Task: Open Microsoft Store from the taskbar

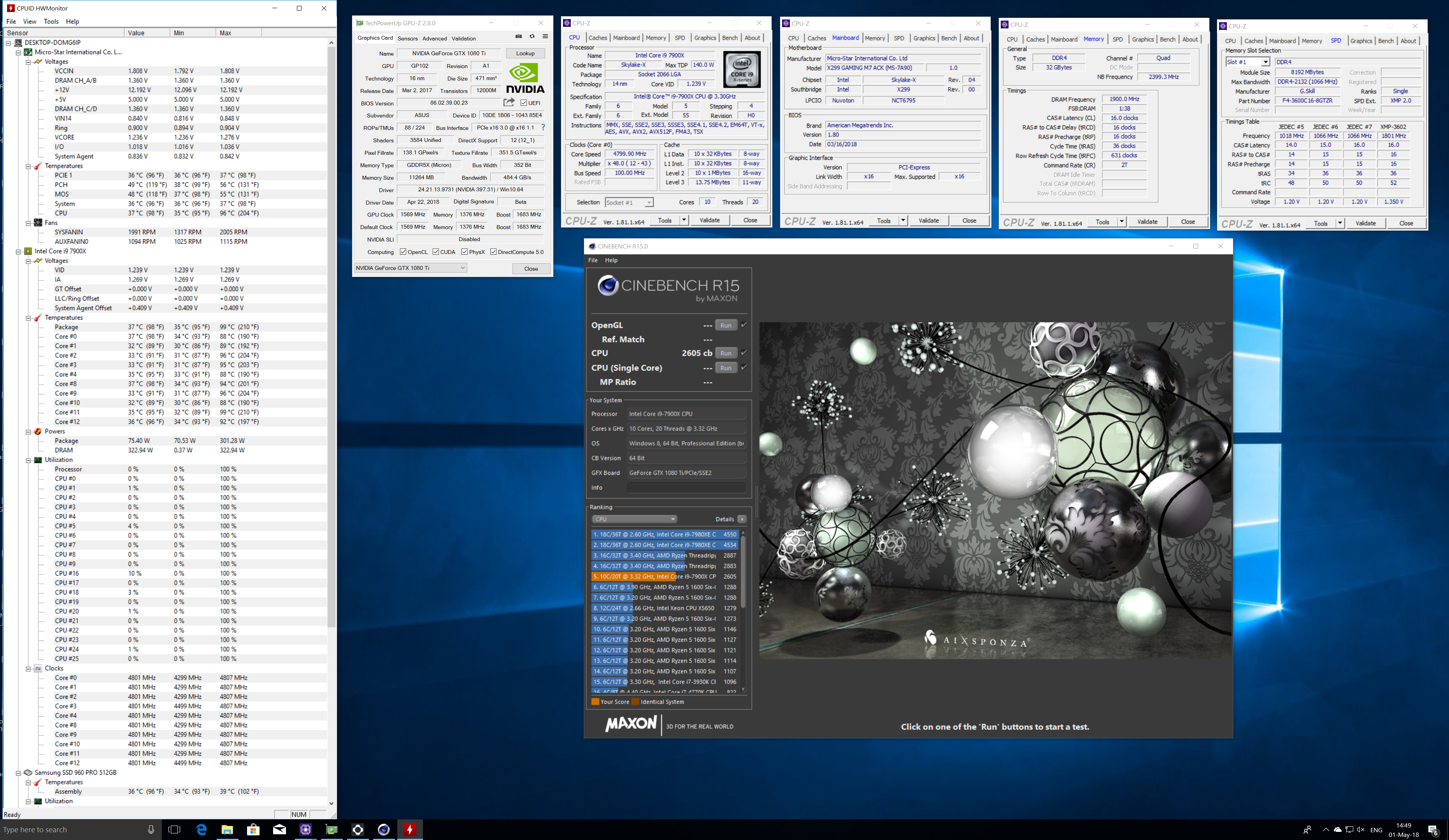Action: [x=253, y=829]
